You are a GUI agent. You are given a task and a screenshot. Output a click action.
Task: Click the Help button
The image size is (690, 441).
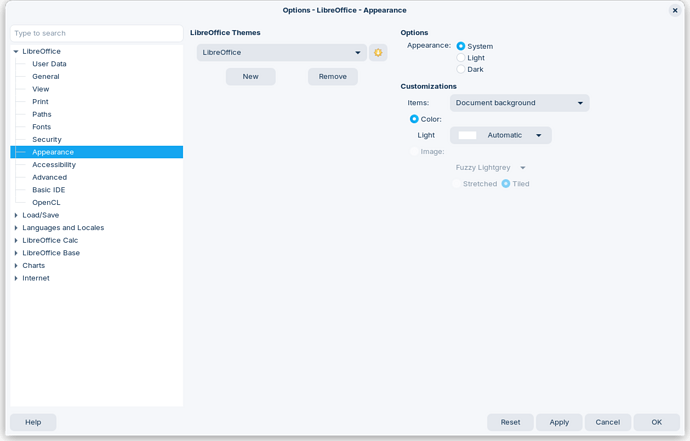tap(33, 422)
